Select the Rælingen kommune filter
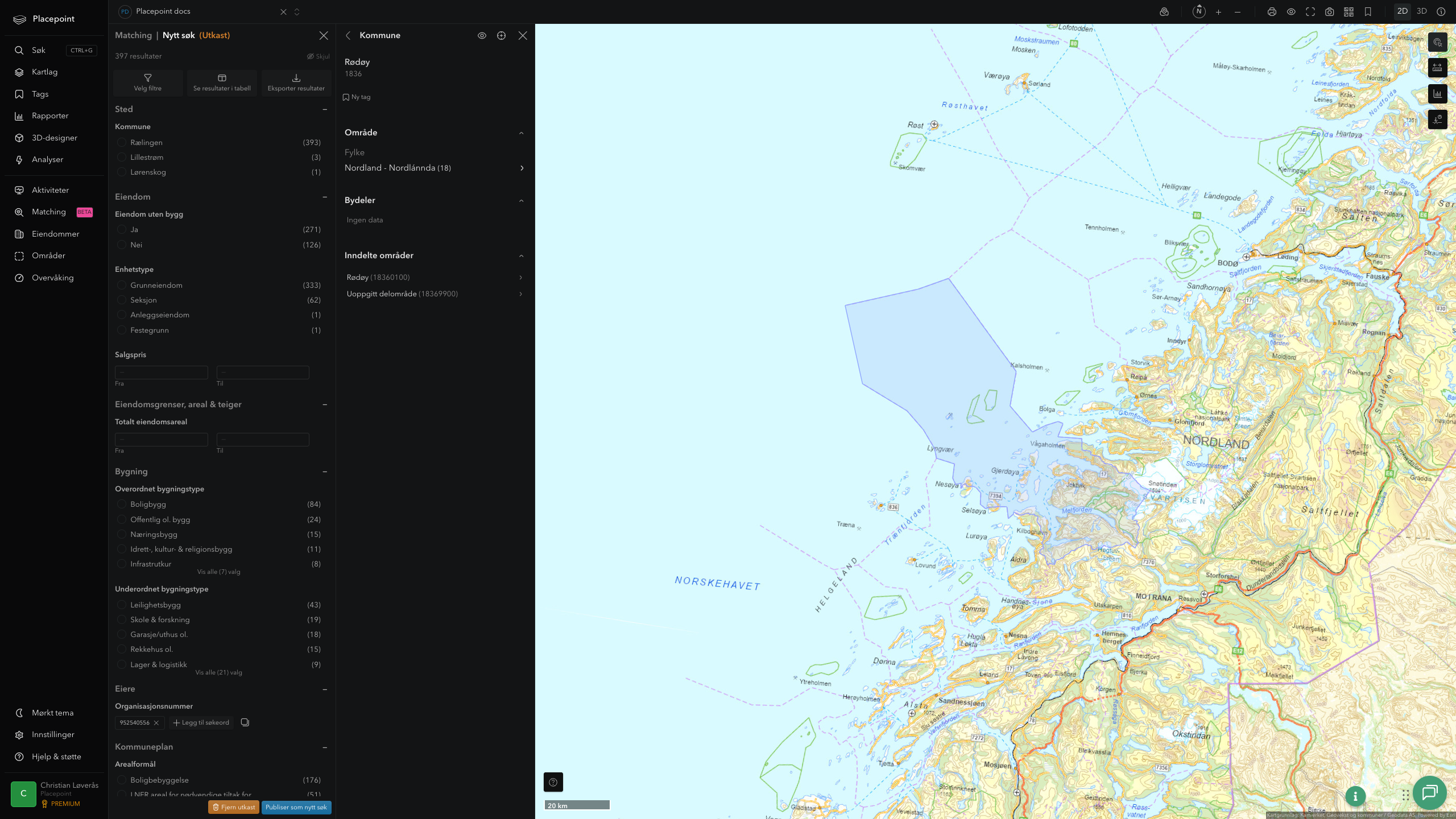Screen dimensions: 1456x819 tap(122, 142)
